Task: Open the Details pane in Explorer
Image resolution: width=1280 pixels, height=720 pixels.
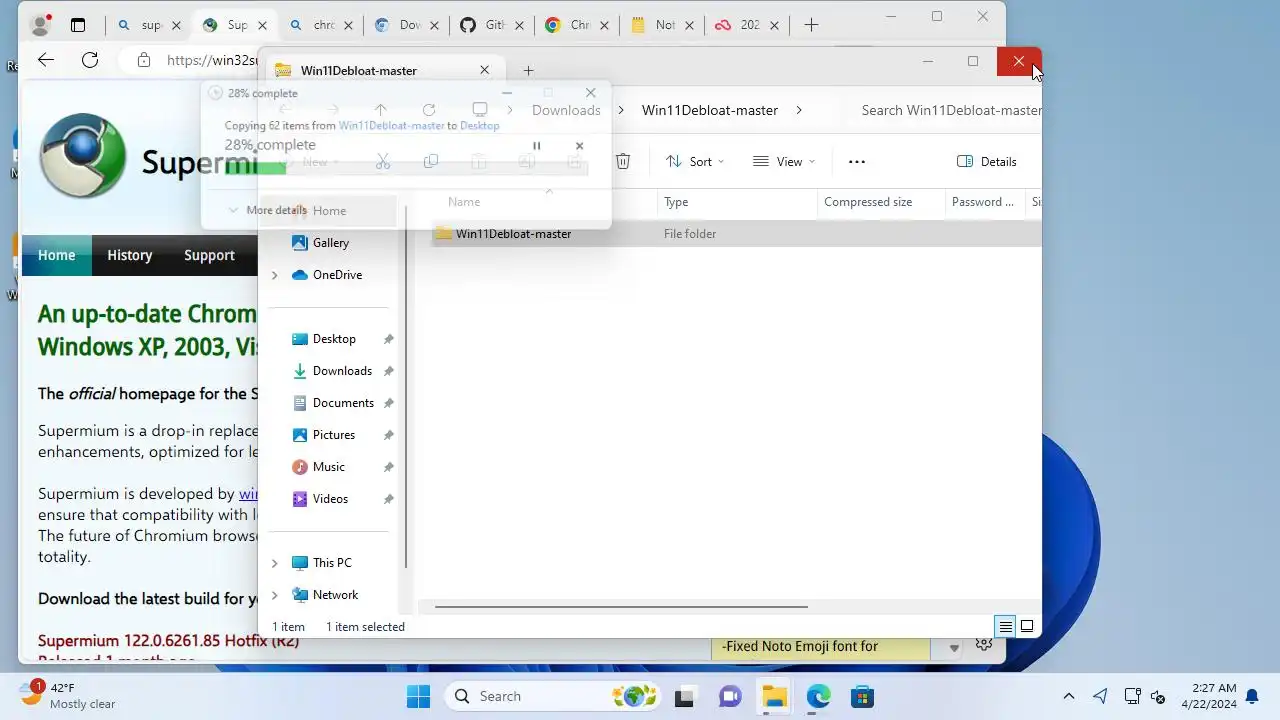Action: click(x=986, y=161)
